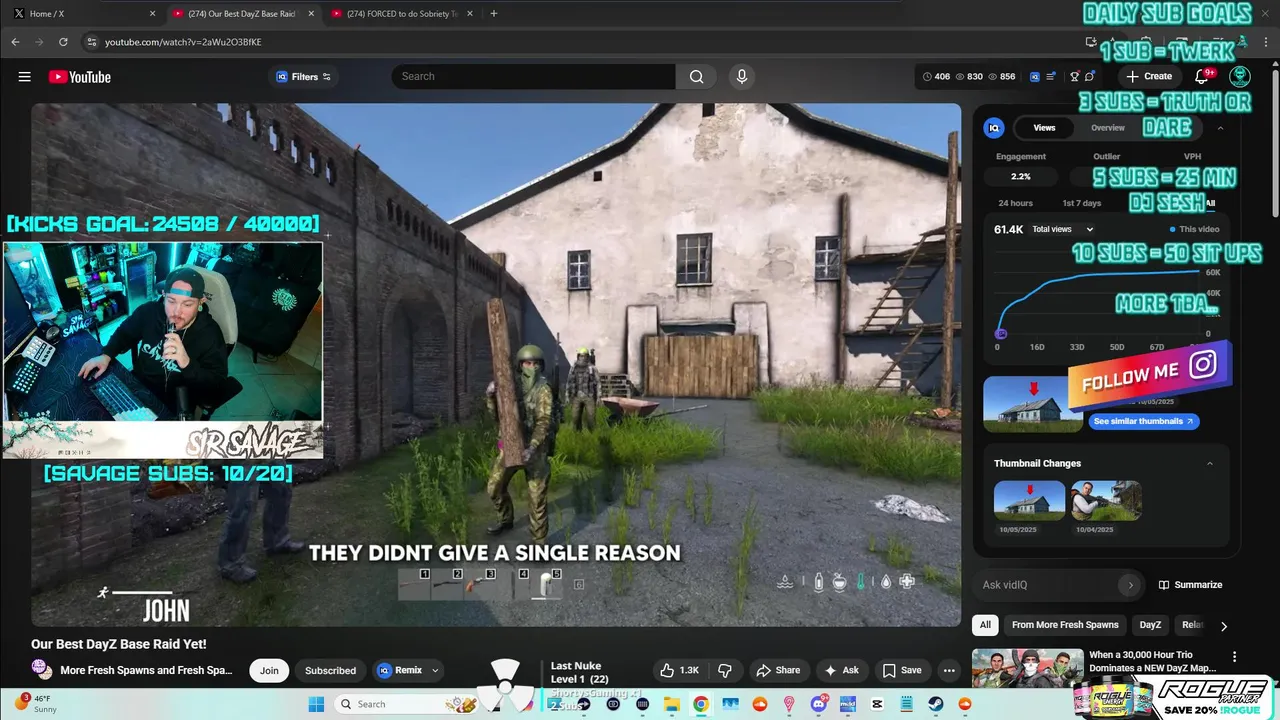Open more actions three-dot menu below video
The height and width of the screenshot is (720, 1280).
[948, 670]
